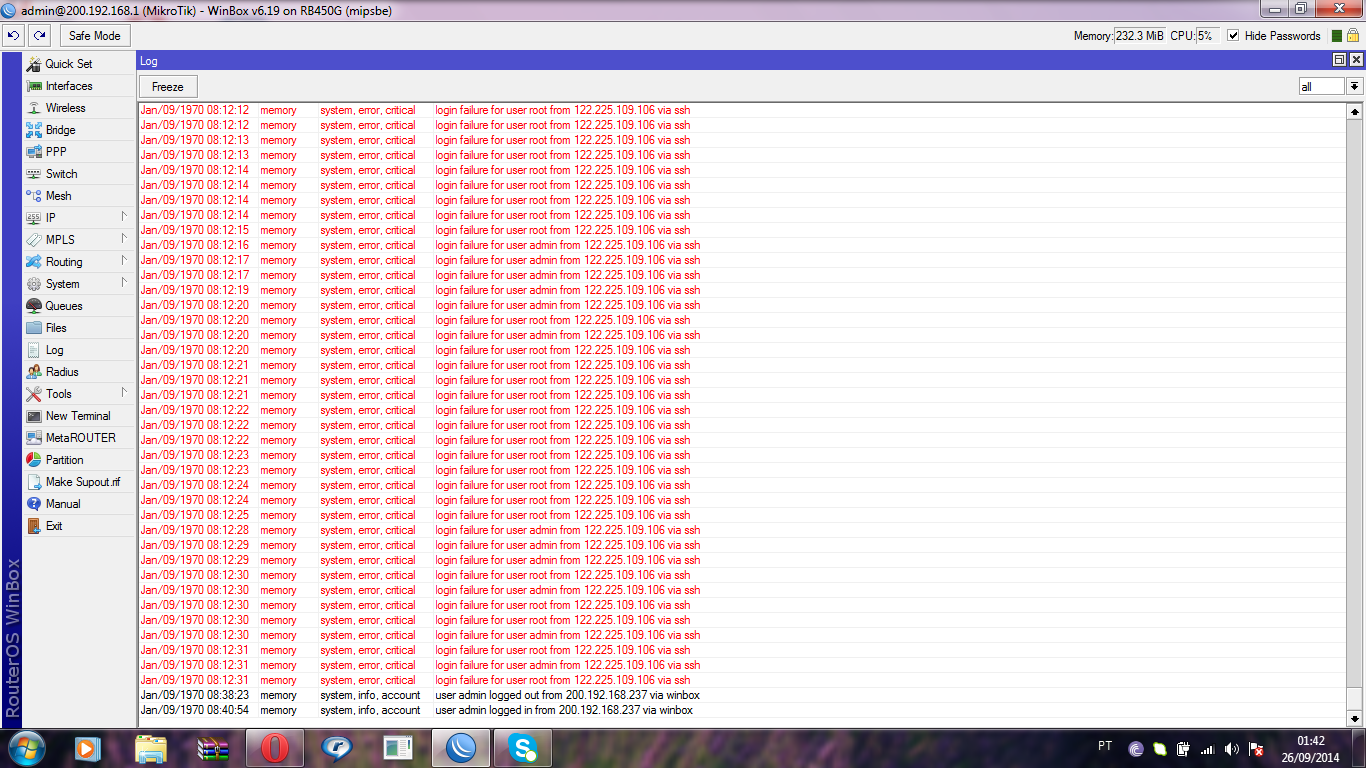Expand the IP submenu

tap(79, 218)
